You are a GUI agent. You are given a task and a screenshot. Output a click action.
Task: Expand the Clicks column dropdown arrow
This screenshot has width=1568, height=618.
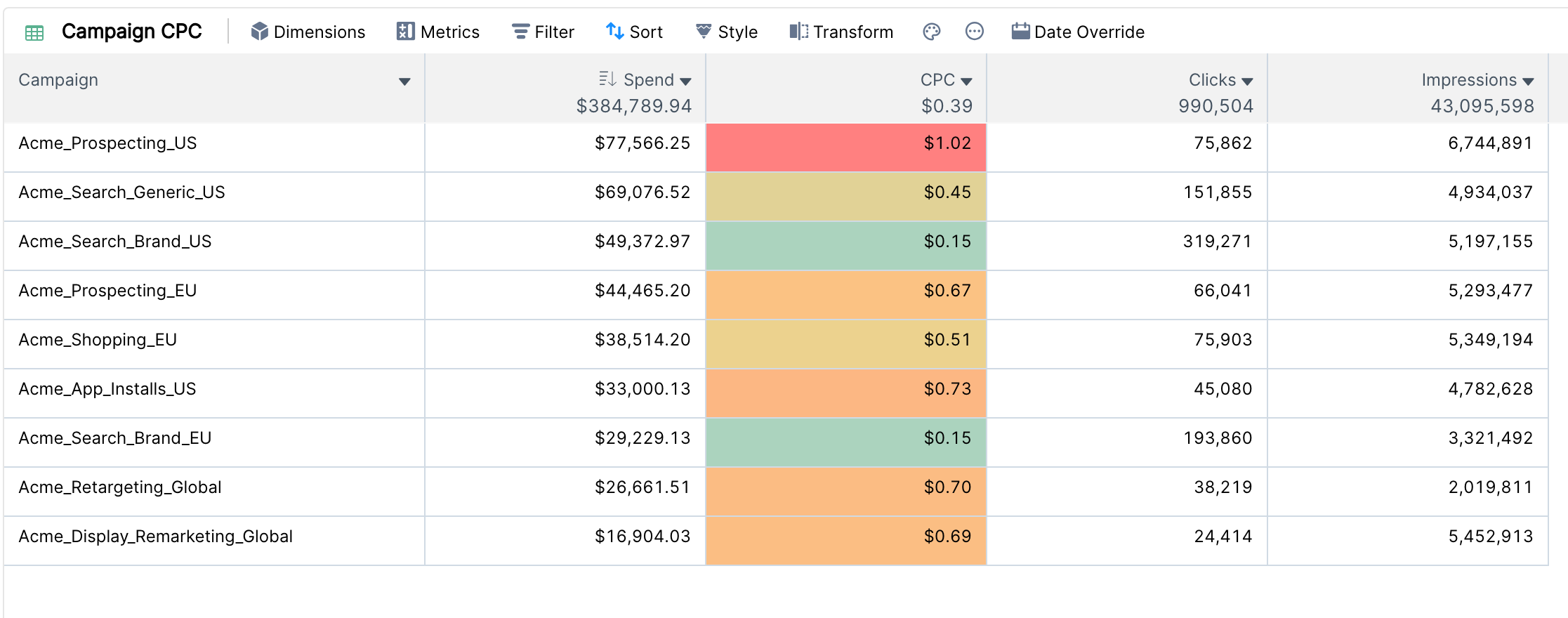(1247, 81)
